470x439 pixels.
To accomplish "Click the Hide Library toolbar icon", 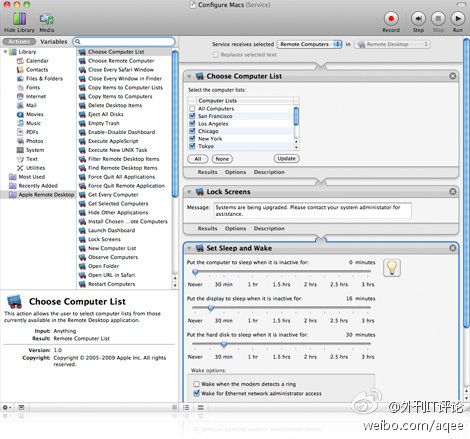I will point(19,19).
